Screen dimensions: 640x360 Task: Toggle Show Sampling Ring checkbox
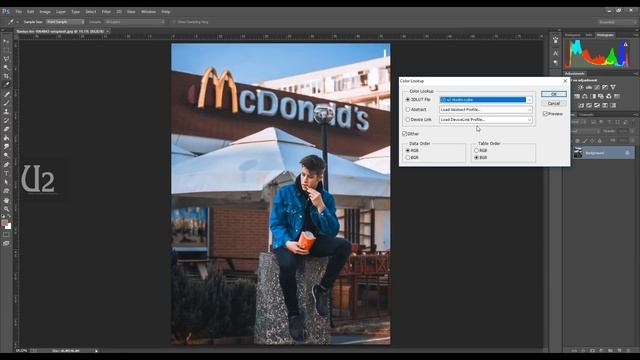174,22
